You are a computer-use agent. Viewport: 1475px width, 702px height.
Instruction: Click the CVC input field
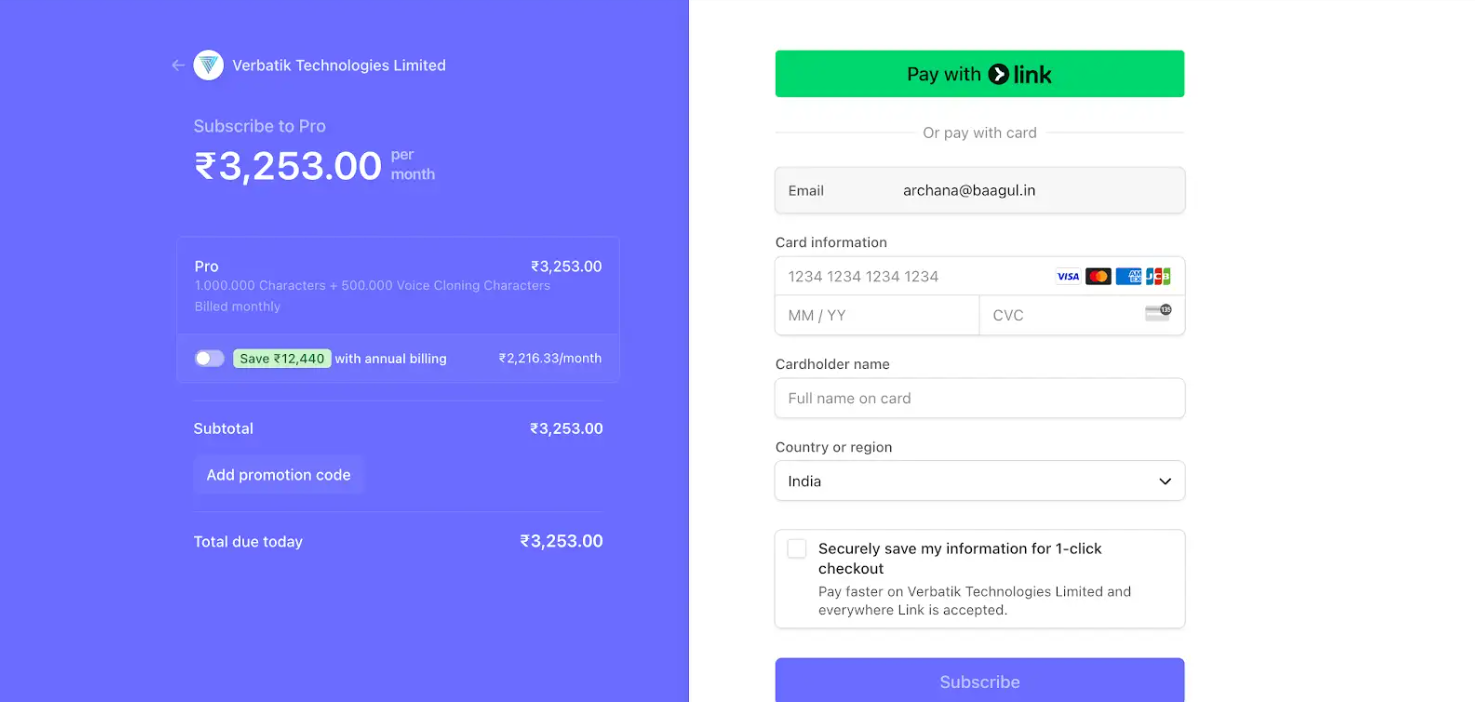click(x=1082, y=315)
